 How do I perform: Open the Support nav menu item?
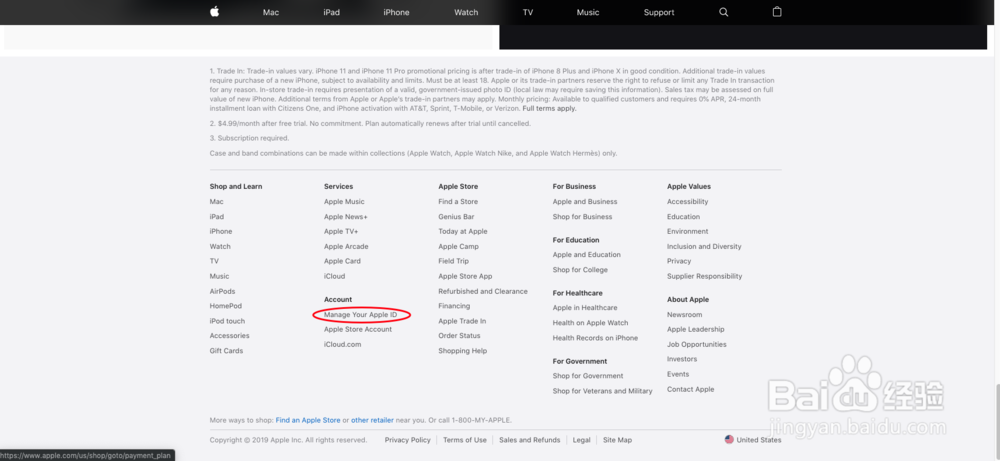(659, 13)
